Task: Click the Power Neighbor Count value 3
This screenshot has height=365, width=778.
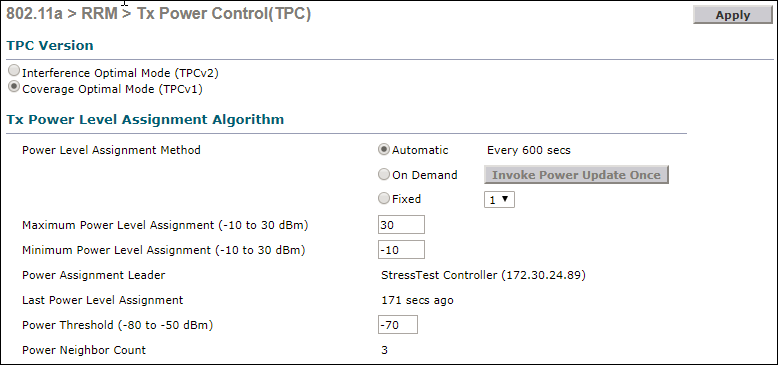Action: point(385,350)
